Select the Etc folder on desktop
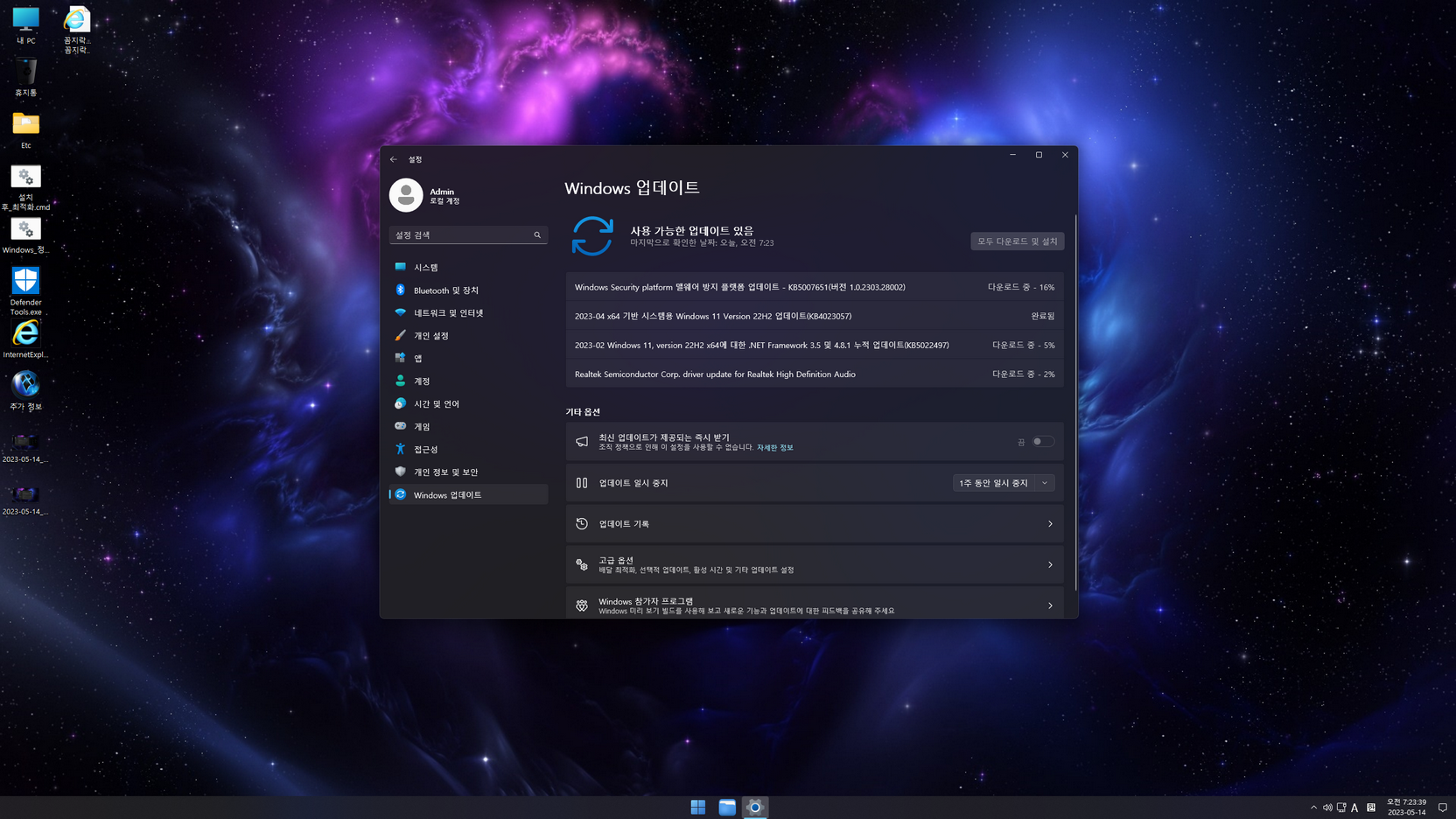This screenshot has width=1456, height=819. (x=25, y=129)
